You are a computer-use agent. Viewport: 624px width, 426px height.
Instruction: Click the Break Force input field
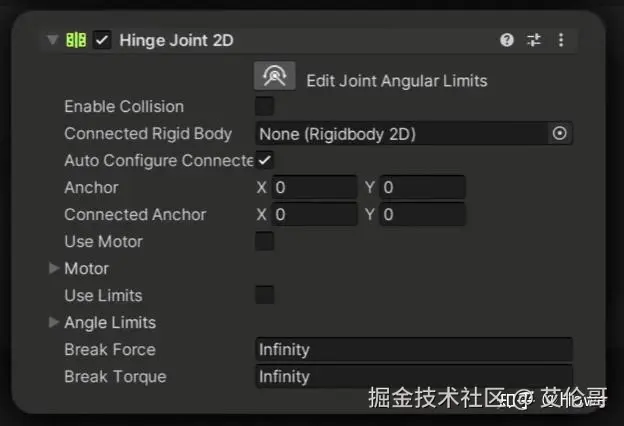[x=414, y=349]
